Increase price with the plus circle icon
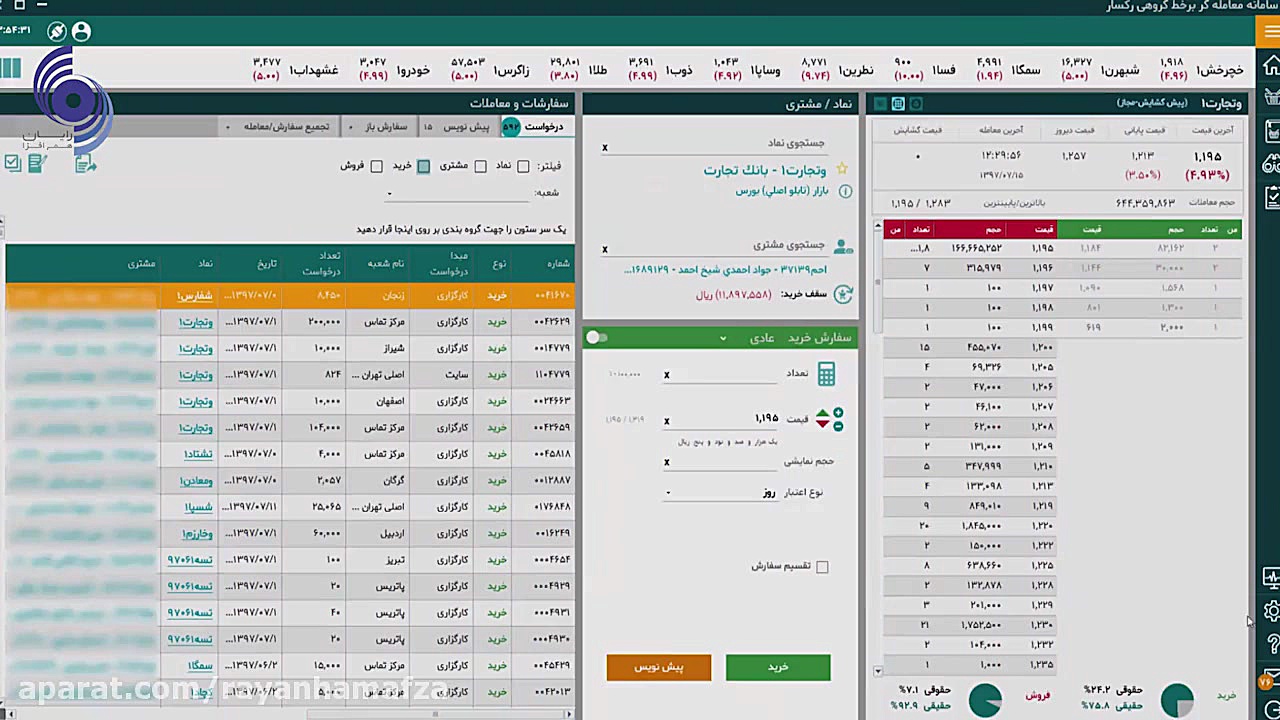Viewport: 1280px width, 720px height. pyautogui.click(x=838, y=413)
